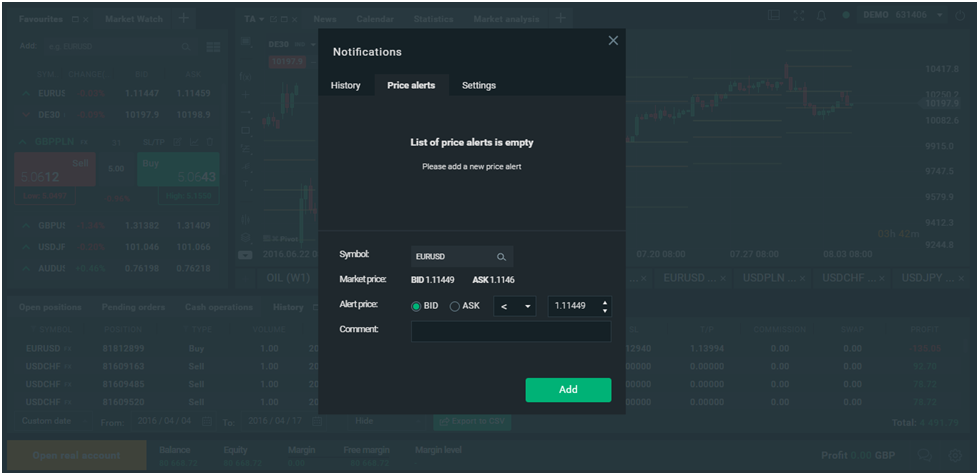Click the Export to CSV button
979x475 pixels.
tap(472, 421)
